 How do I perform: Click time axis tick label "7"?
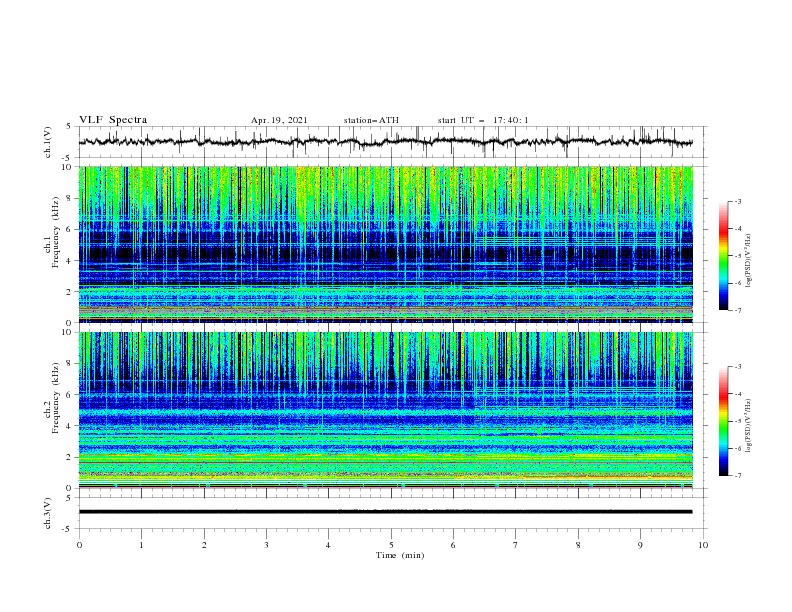tap(516, 545)
